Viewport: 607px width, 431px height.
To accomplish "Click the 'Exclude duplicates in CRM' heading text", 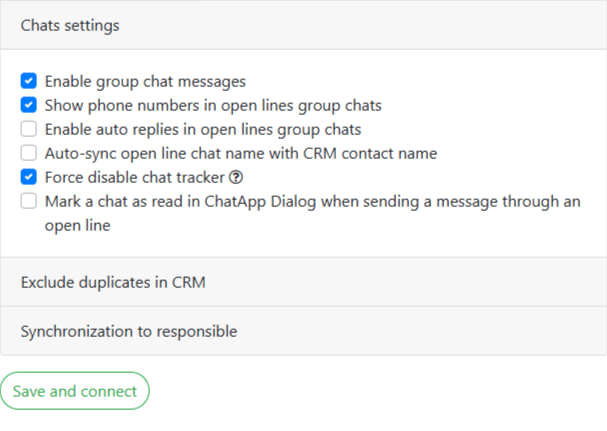I will (112, 282).
